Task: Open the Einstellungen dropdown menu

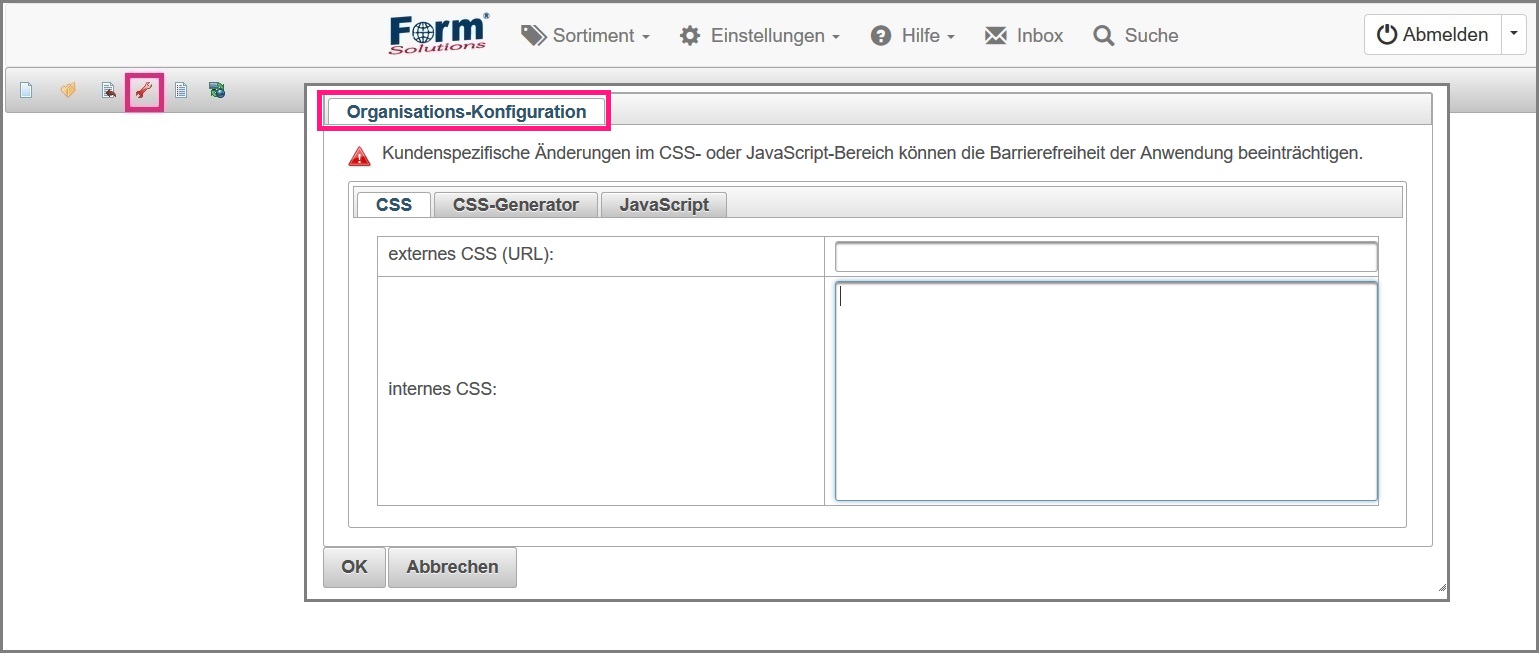Action: click(759, 36)
